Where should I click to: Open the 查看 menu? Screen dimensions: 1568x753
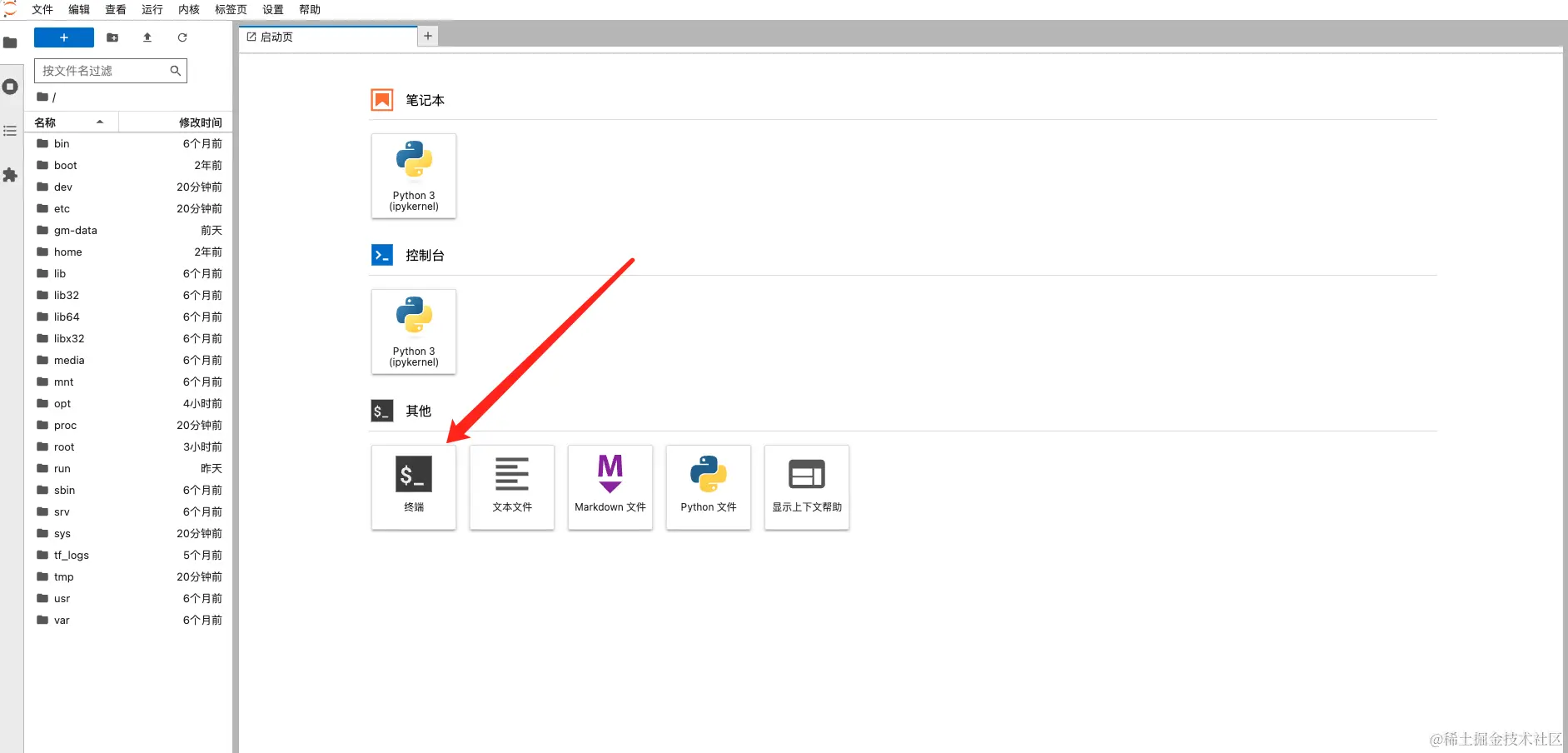116,10
